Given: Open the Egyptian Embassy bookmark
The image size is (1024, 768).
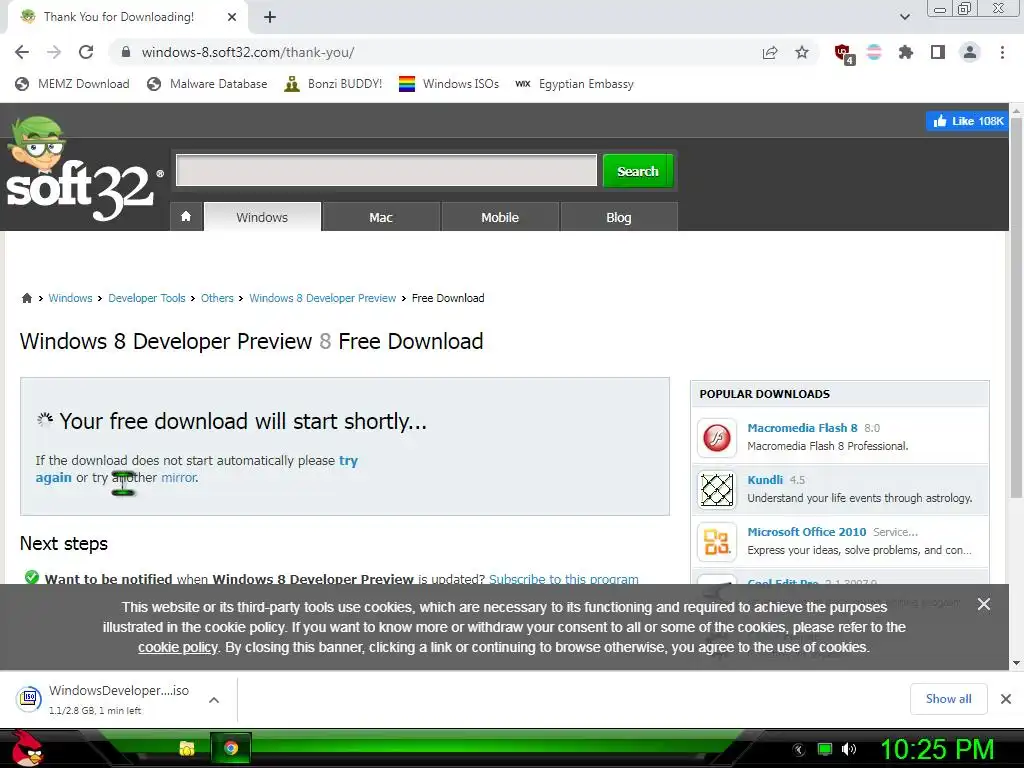Looking at the screenshot, I should (575, 84).
